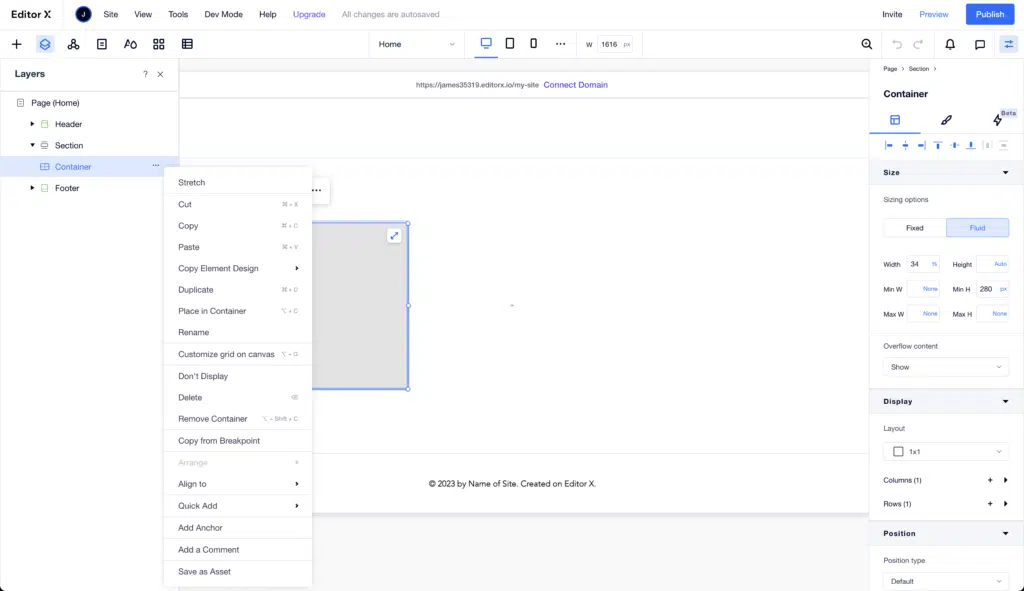1024x591 pixels.
Task: Expand the Columns (1) settings arrow
Action: (x=1006, y=480)
